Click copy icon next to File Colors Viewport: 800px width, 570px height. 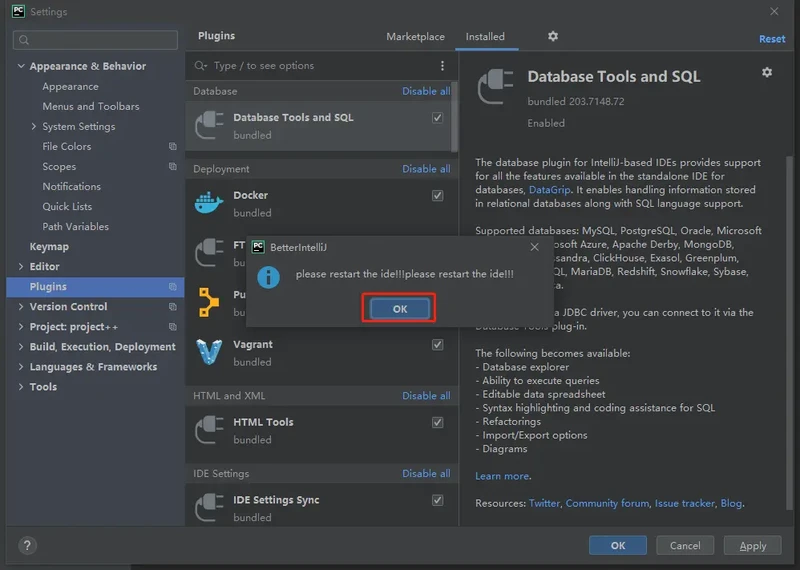(x=173, y=147)
